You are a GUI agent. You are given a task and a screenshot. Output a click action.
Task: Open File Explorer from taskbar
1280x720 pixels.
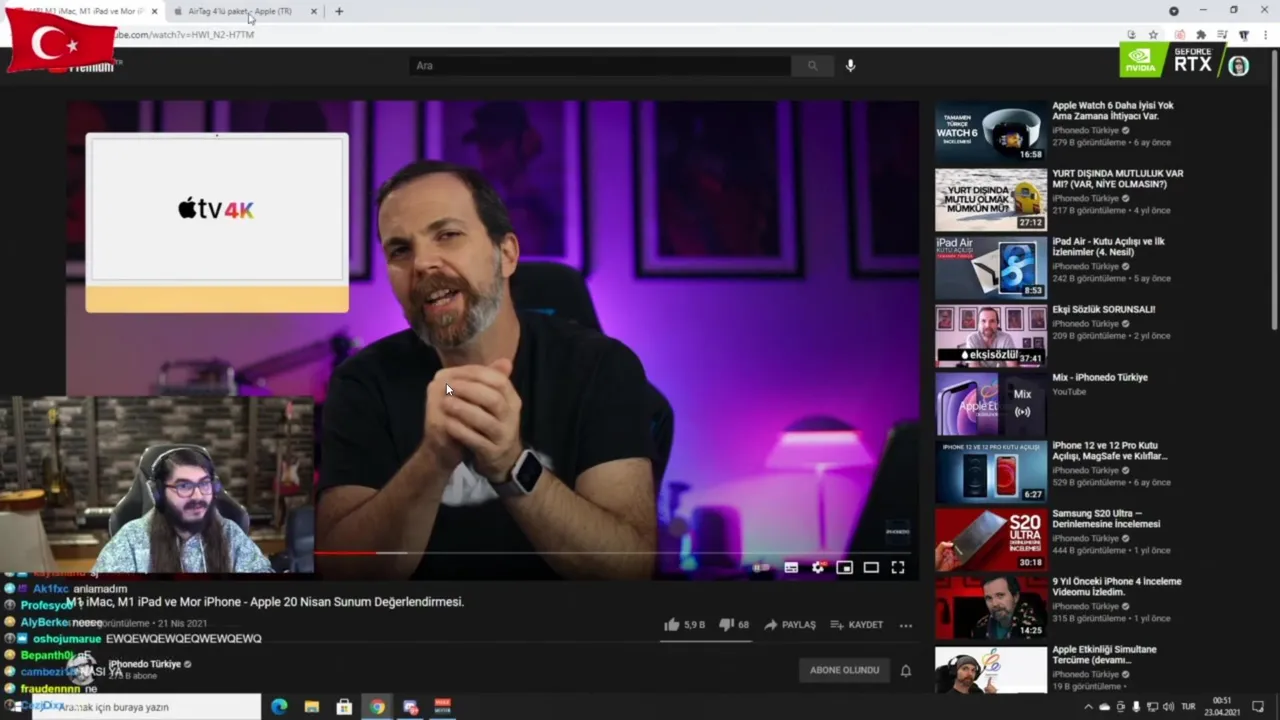[x=311, y=707]
